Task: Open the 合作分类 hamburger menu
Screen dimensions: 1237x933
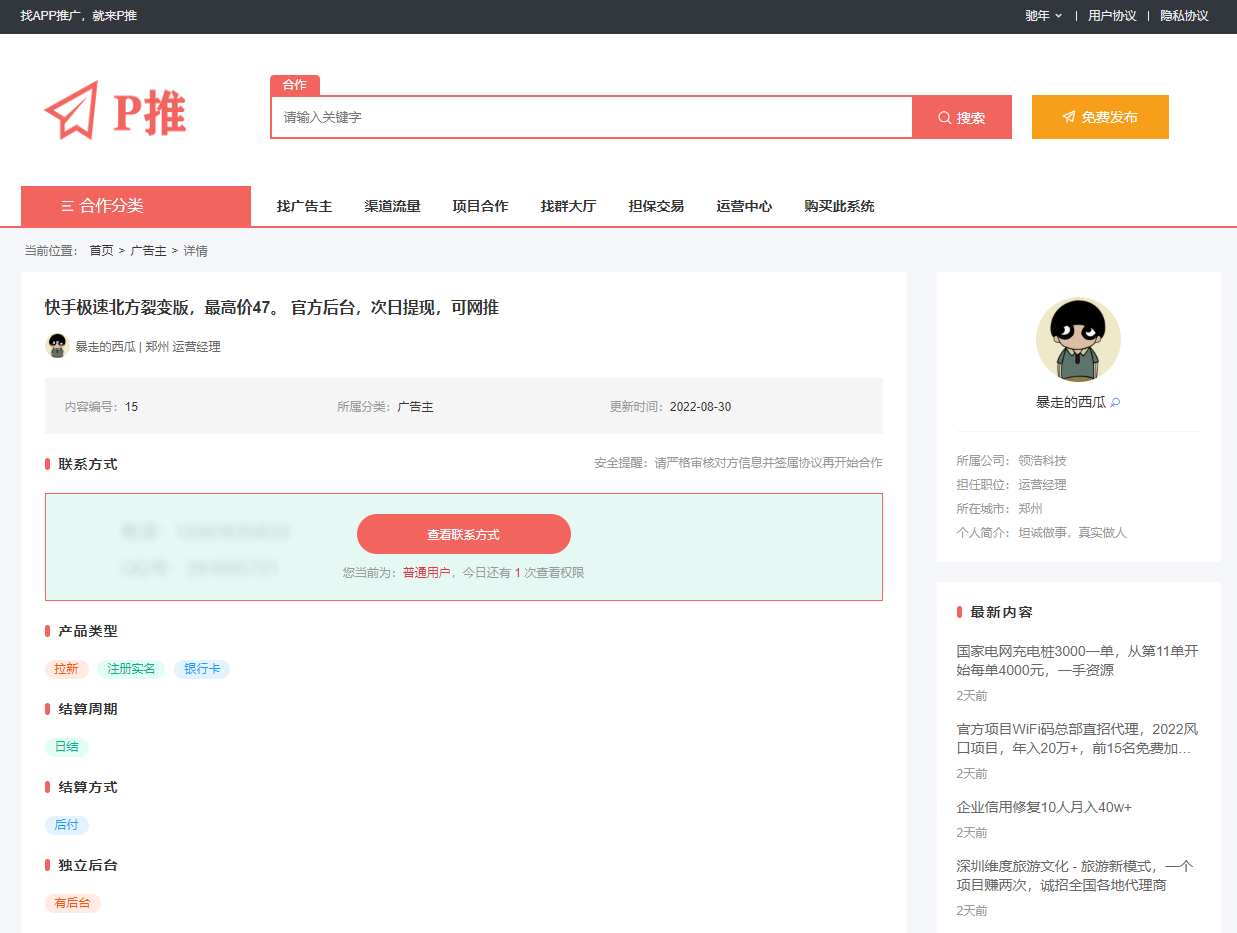Action: point(135,206)
